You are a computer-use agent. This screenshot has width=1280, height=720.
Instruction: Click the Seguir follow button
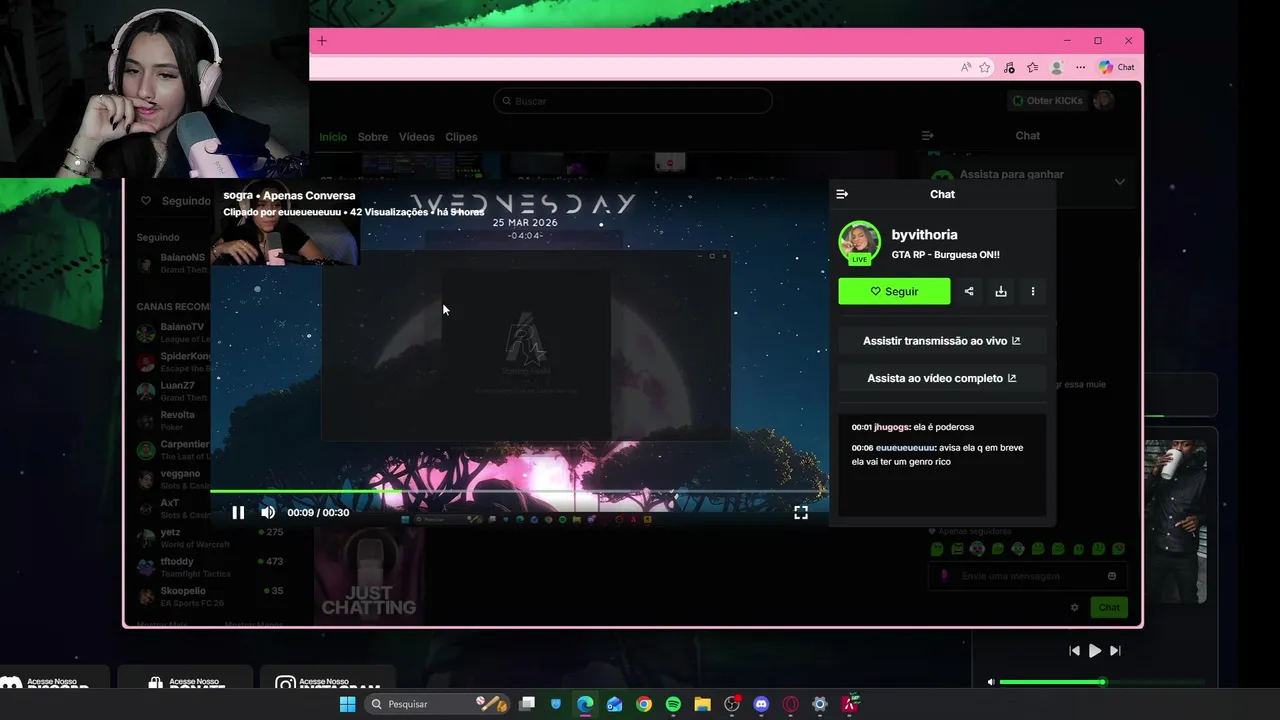point(894,291)
